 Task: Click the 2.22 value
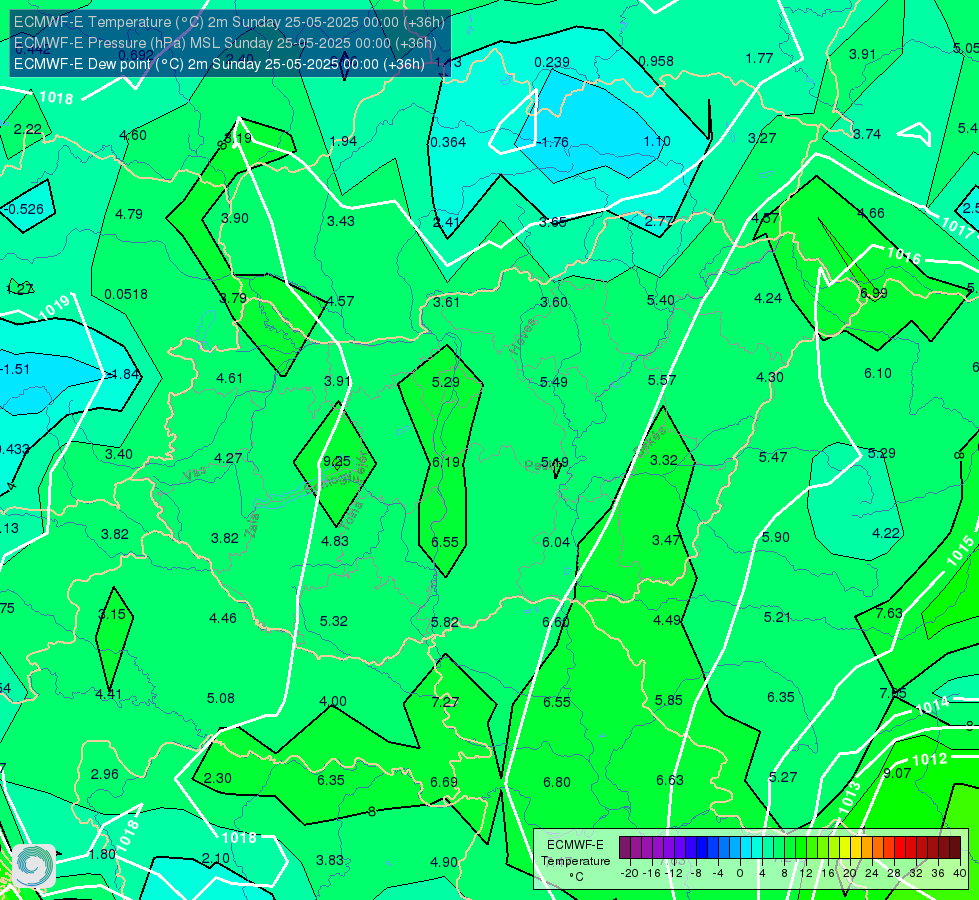point(27,129)
